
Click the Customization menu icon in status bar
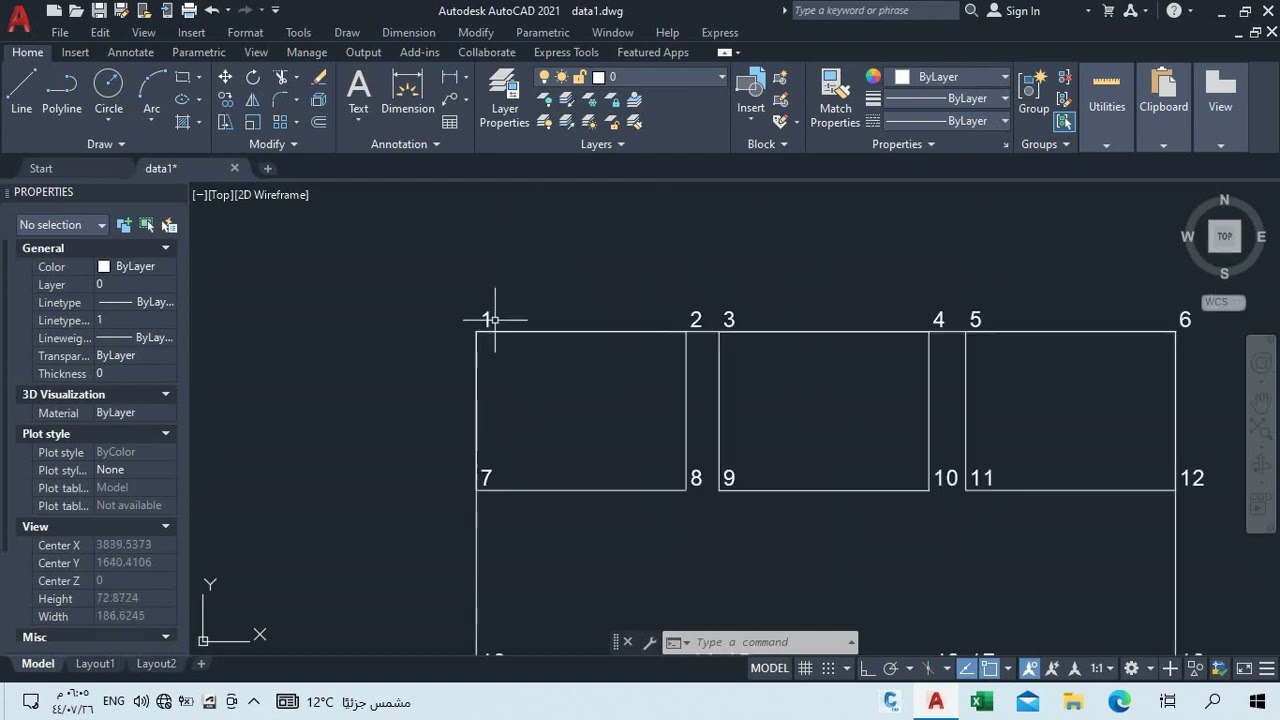[1267, 668]
